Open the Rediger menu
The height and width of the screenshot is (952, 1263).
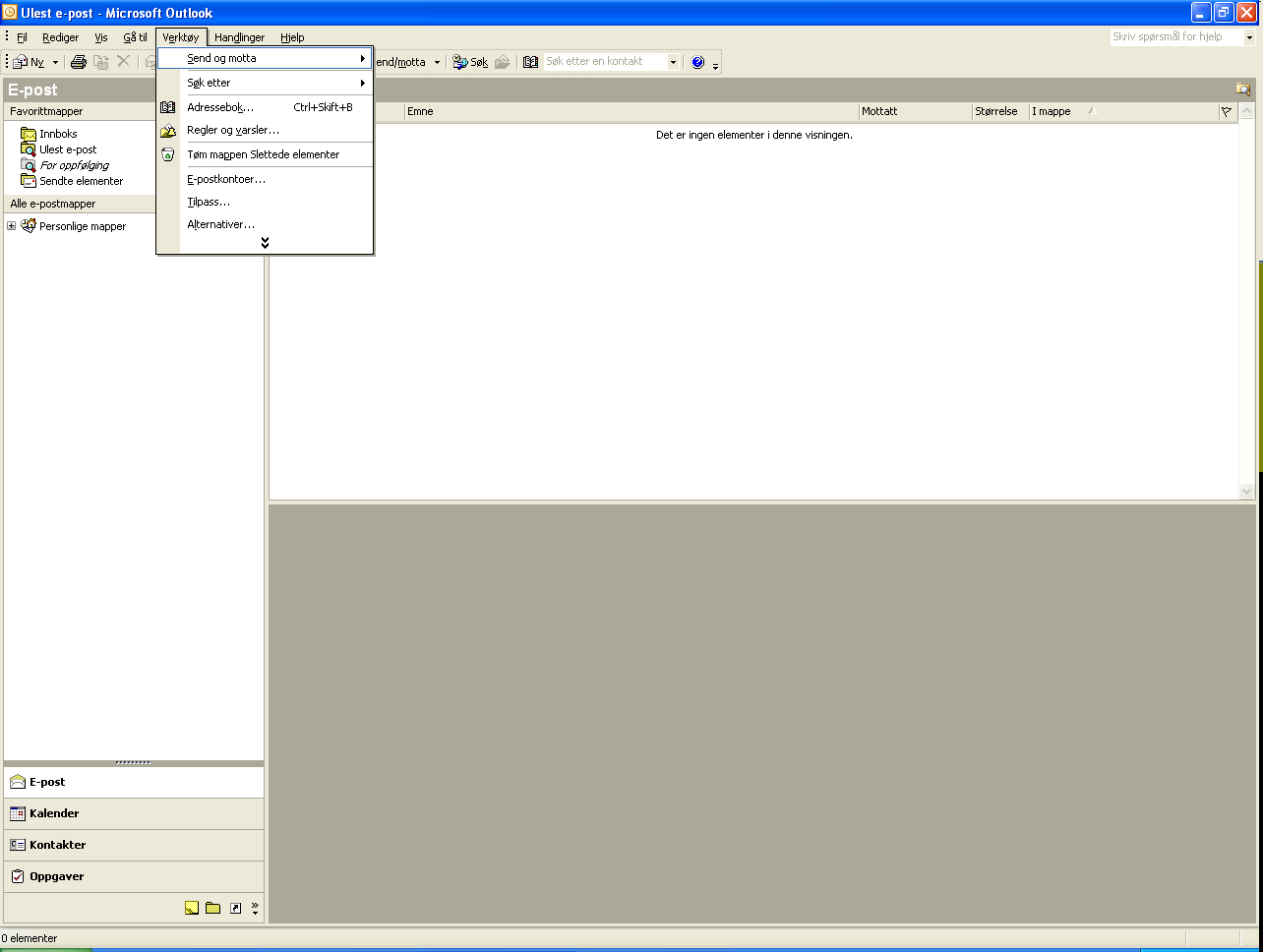(x=60, y=37)
